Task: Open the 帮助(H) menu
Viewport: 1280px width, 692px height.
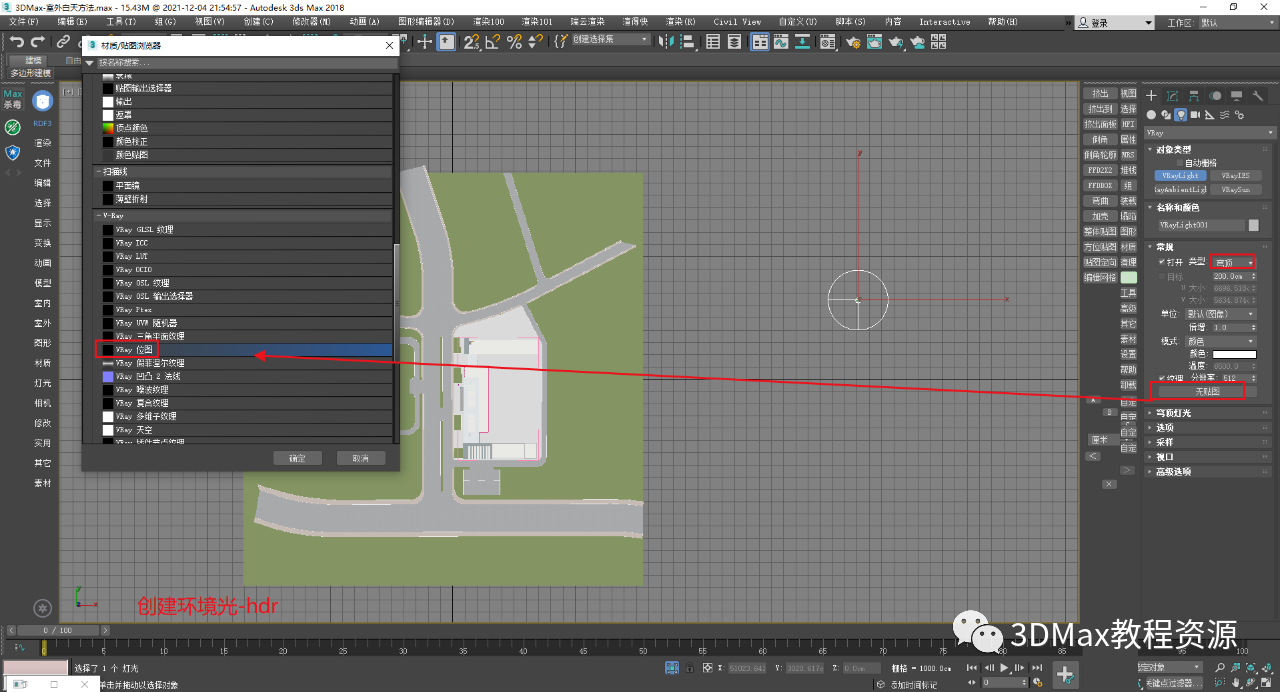Action: (1003, 22)
